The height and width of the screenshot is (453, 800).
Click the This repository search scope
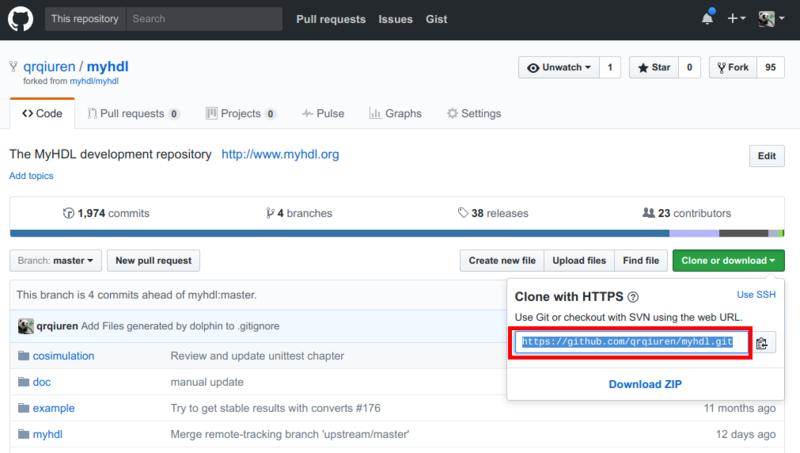point(85,19)
